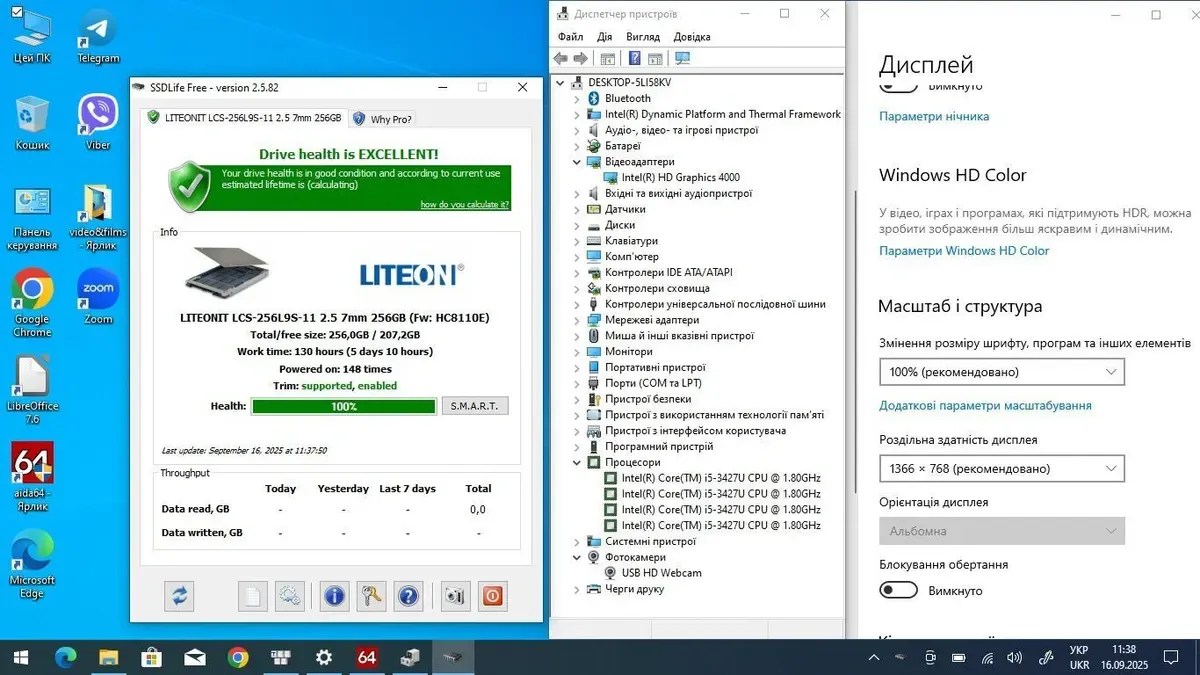Toggle the night light switch under Дисплей
The image size is (1200, 675).
click(898, 86)
